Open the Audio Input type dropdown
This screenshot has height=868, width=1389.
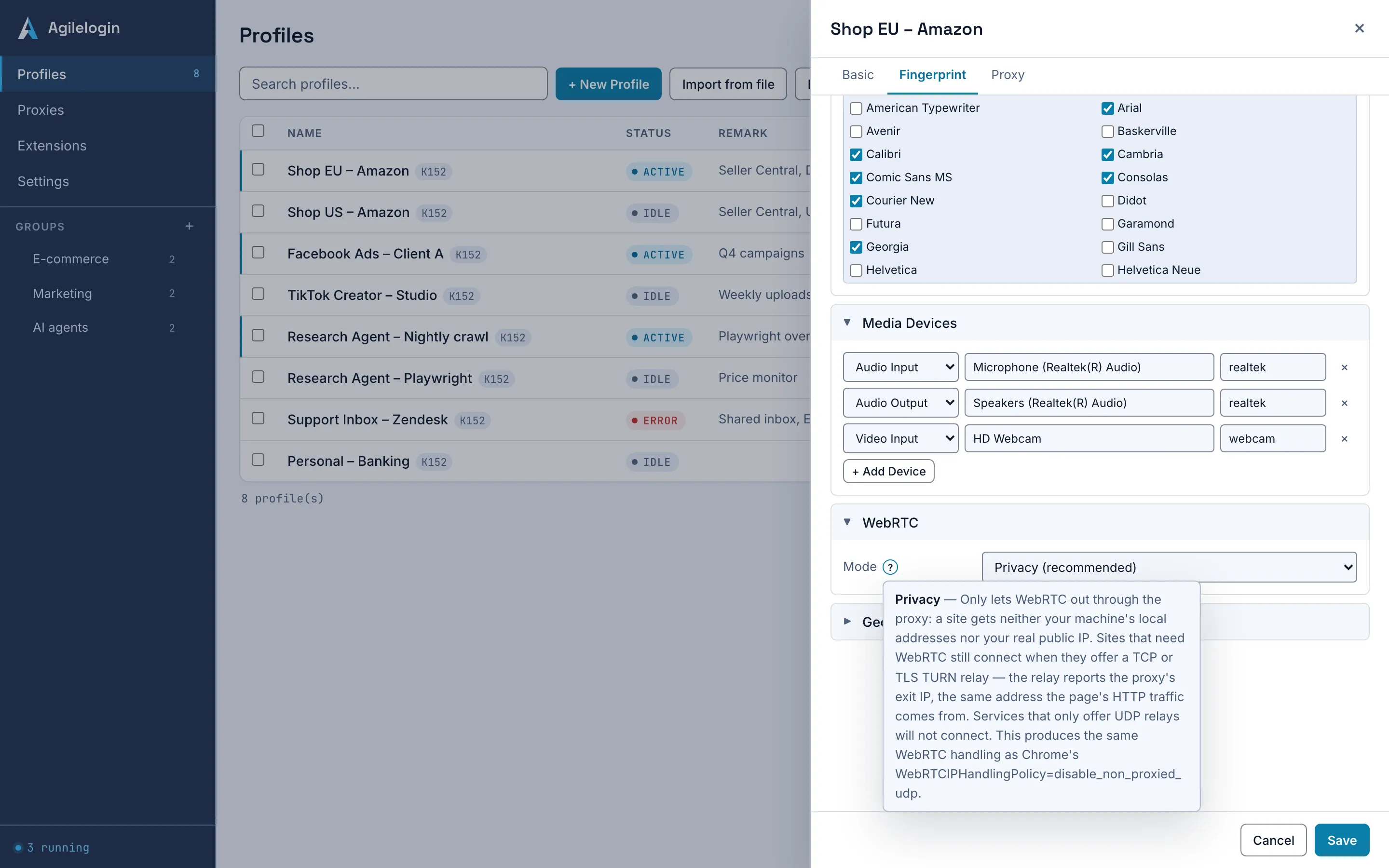(900, 367)
